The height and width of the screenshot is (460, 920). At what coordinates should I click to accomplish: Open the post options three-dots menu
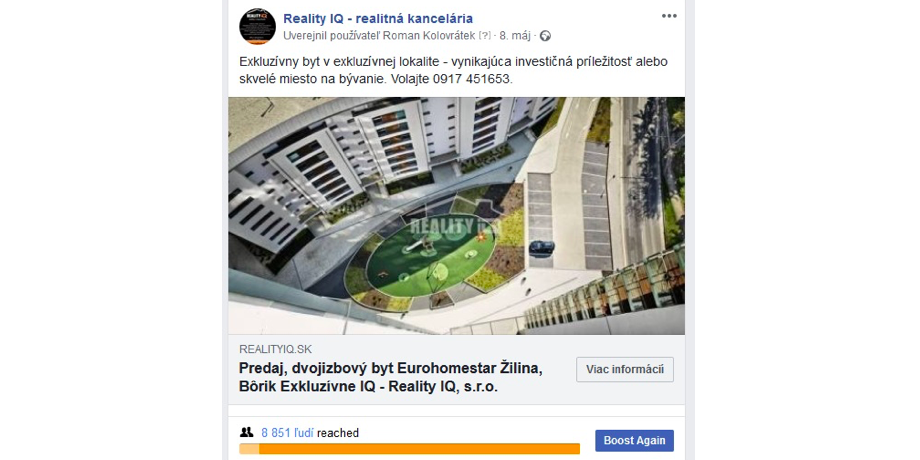669,16
